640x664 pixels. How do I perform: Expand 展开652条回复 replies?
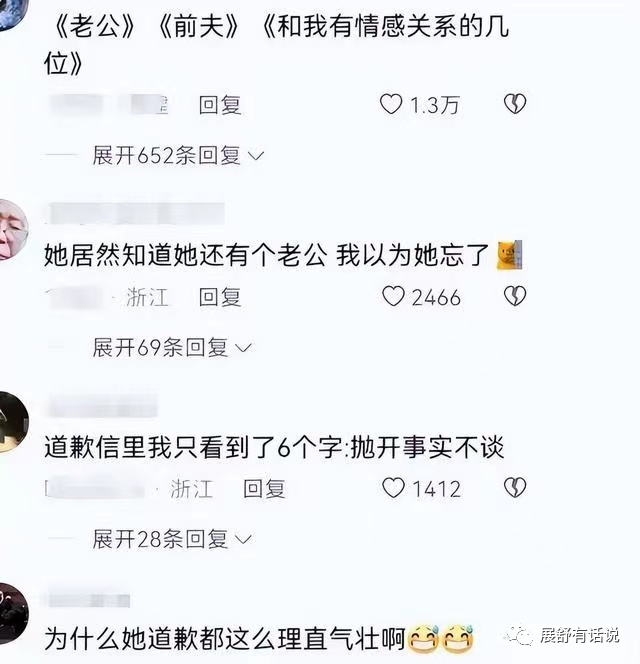(x=178, y=155)
